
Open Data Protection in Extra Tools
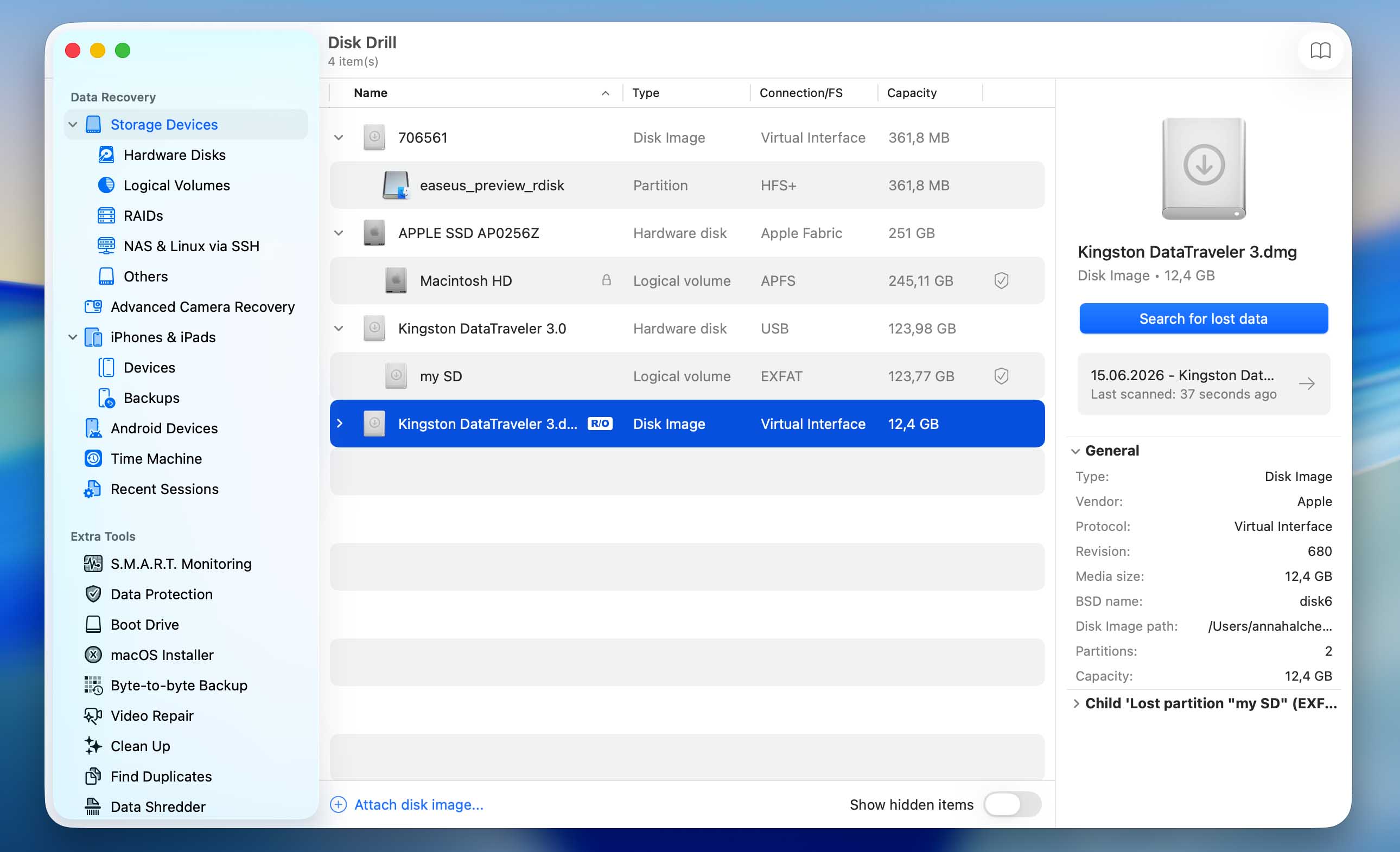pos(161,594)
